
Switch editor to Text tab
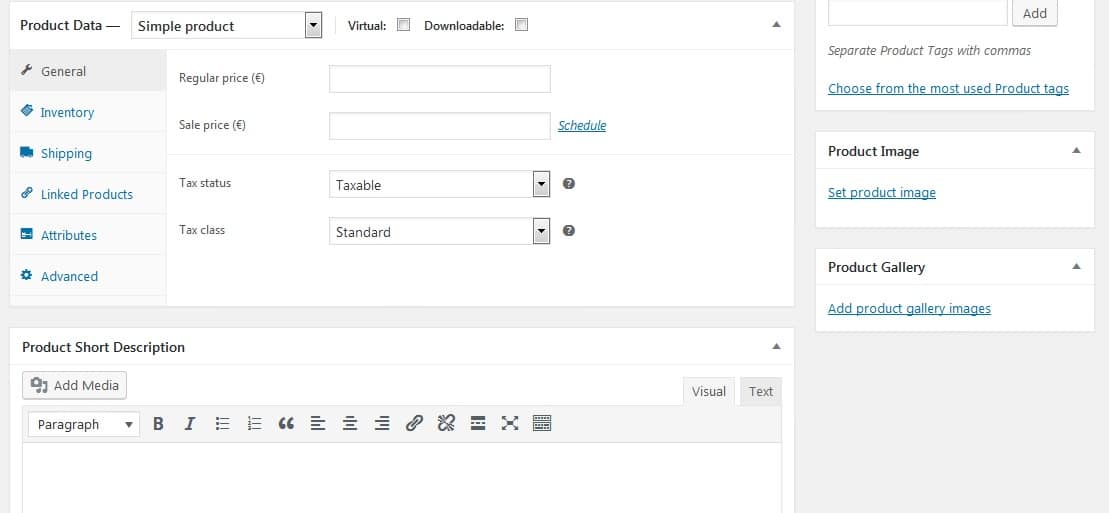coord(761,392)
